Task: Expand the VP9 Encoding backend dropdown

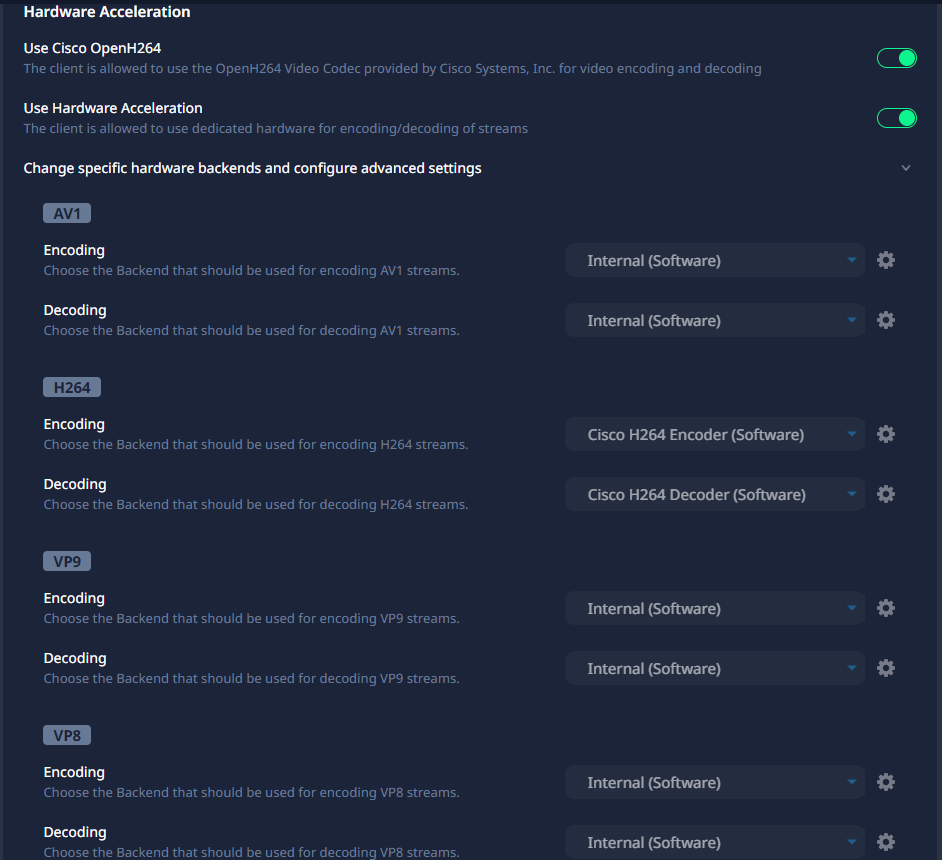Action: (x=714, y=608)
